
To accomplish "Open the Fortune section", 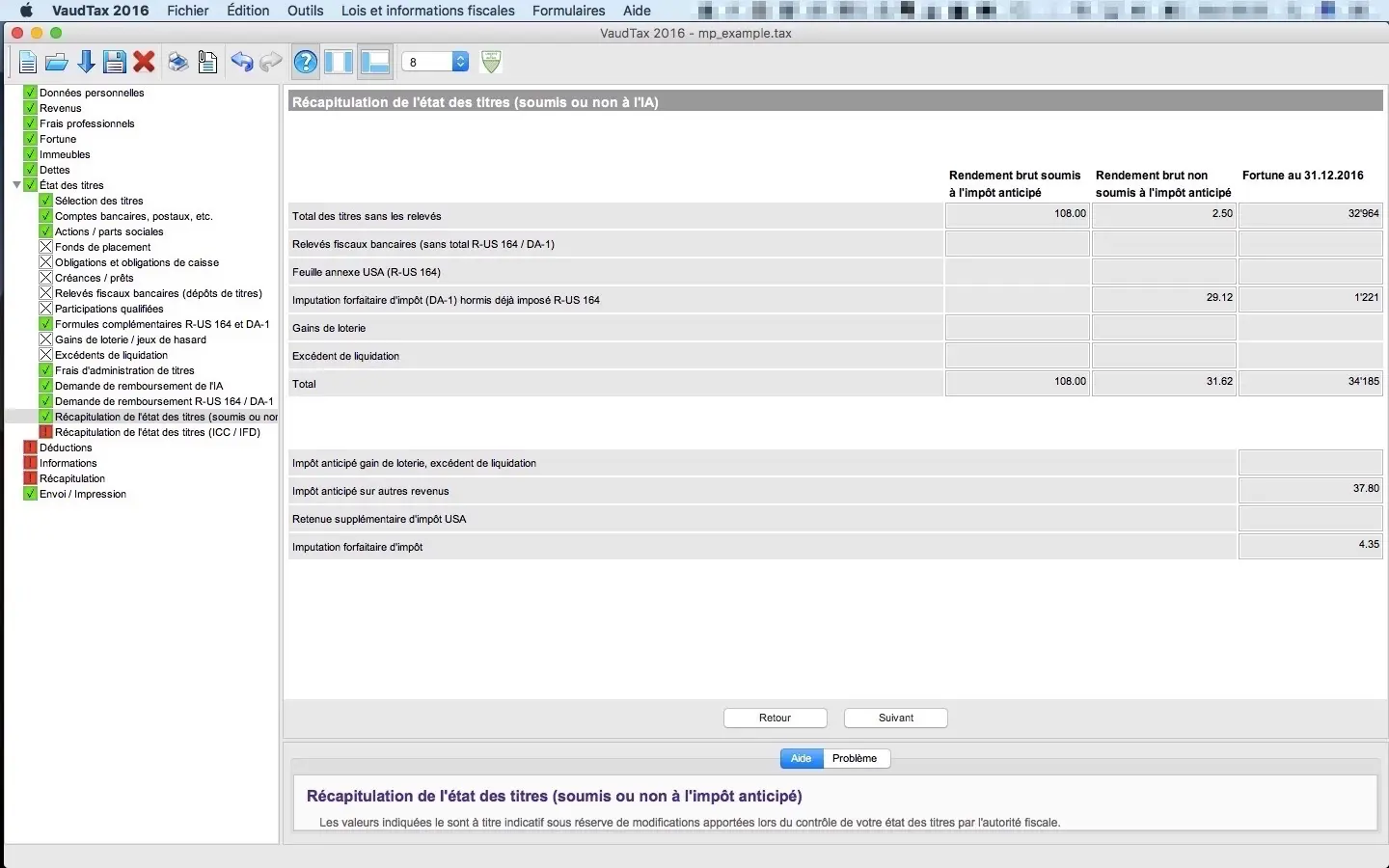I will 58,139.
